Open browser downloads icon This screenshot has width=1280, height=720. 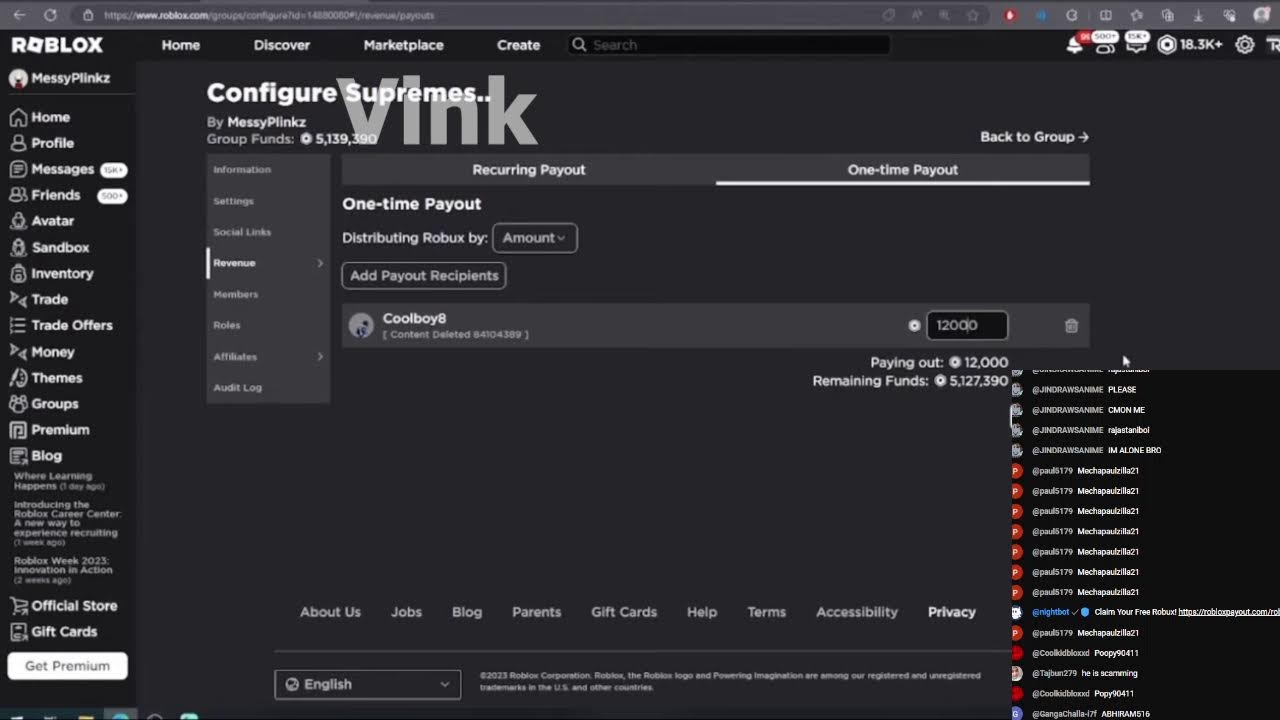coord(1199,15)
